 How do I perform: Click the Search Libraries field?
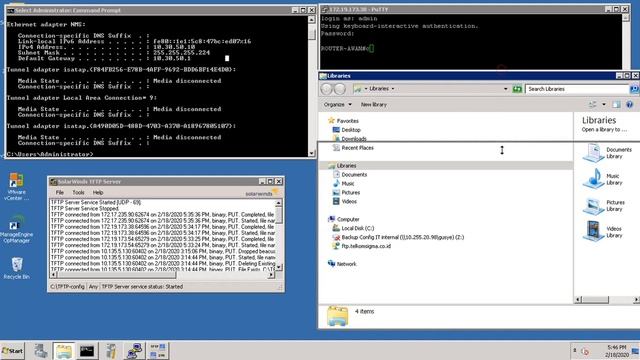(577, 89)
